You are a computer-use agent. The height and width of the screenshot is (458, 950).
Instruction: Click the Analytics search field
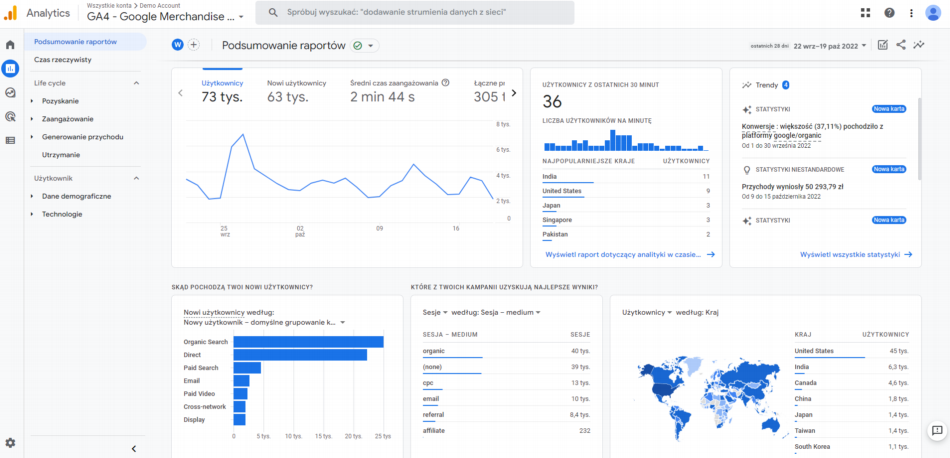click(x=414, y=13)
